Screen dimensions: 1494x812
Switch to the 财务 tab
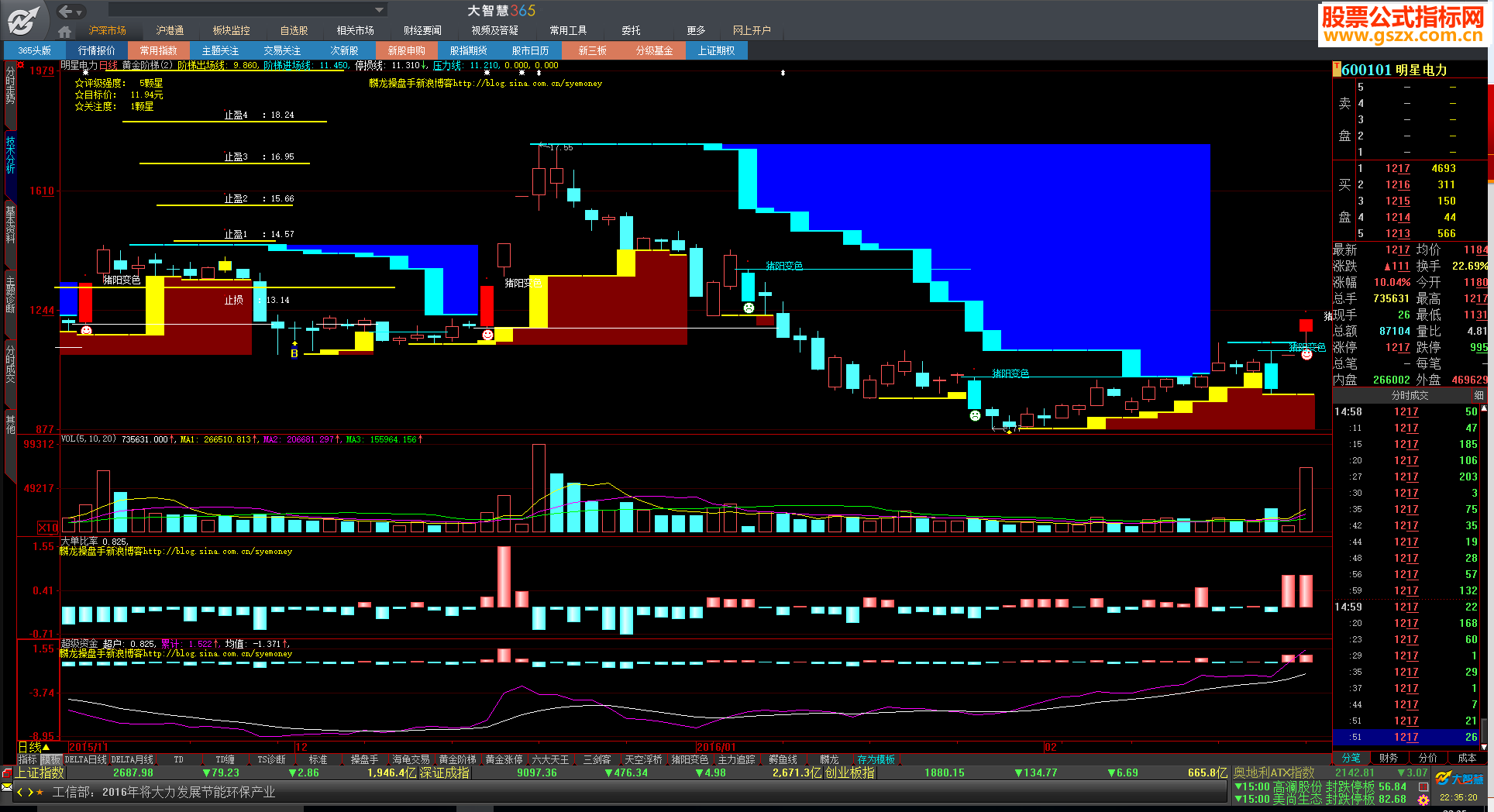click(x=1389, y=758)
